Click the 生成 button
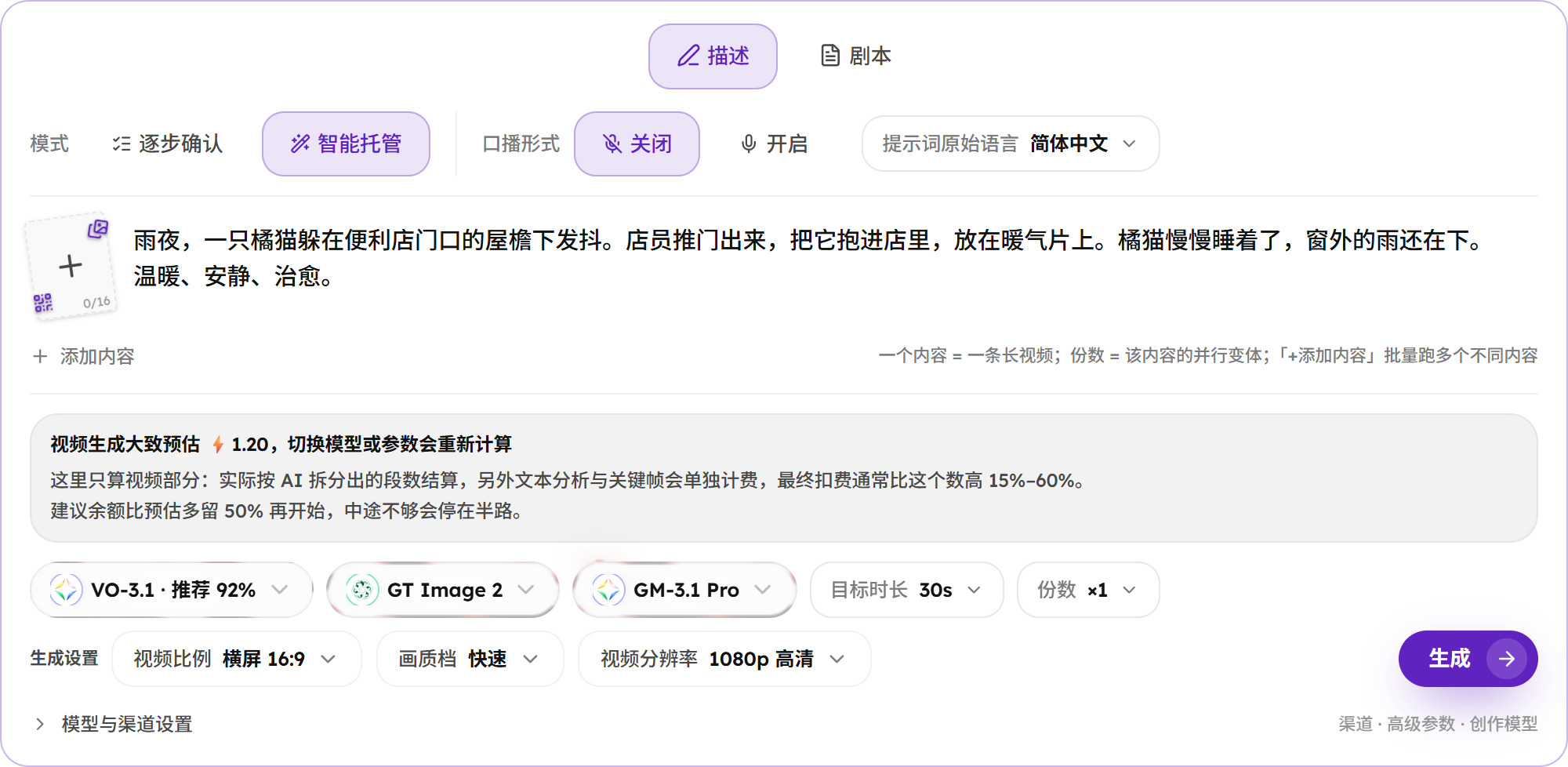 [x=1468, y=659]
